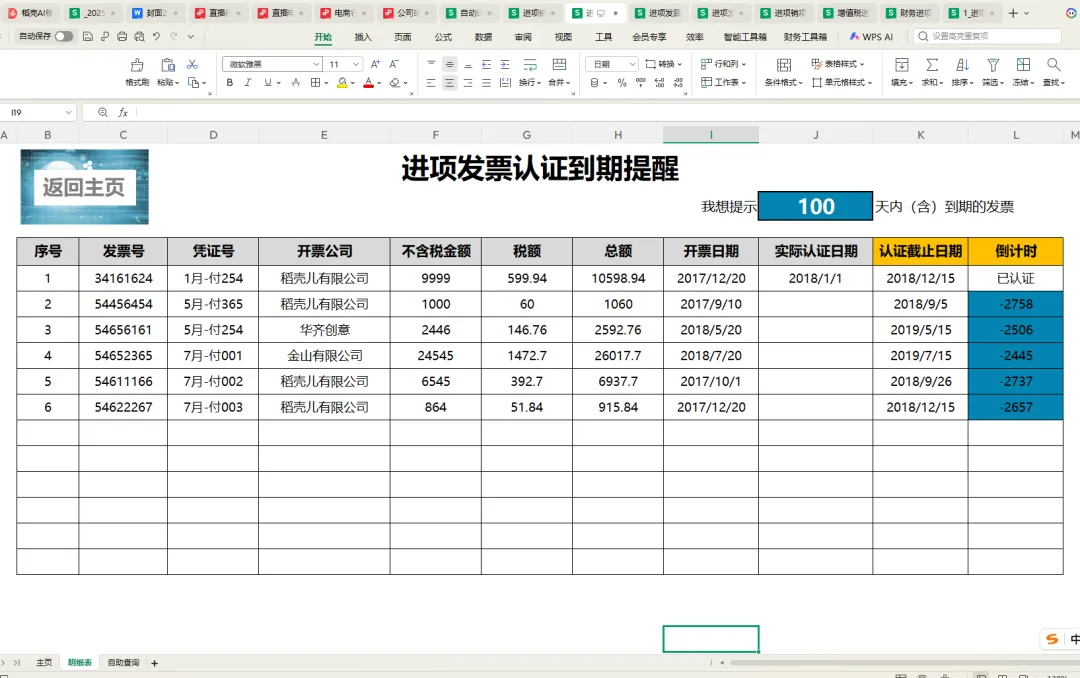Click the percent style icon
The height and width of the screenshot is (678, 1080).
622,83
